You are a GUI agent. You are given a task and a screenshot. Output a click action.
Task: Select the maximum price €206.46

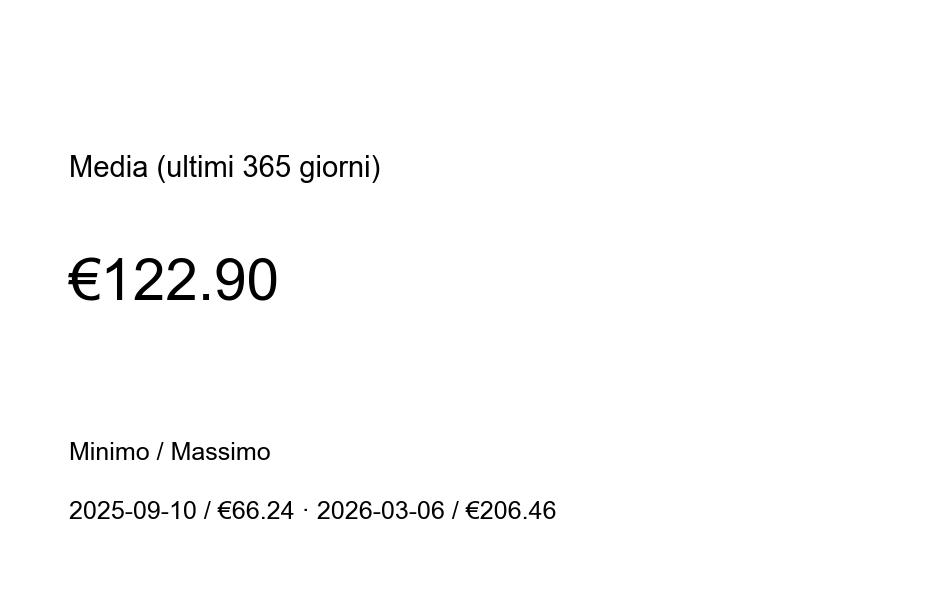tap(511, 511)
